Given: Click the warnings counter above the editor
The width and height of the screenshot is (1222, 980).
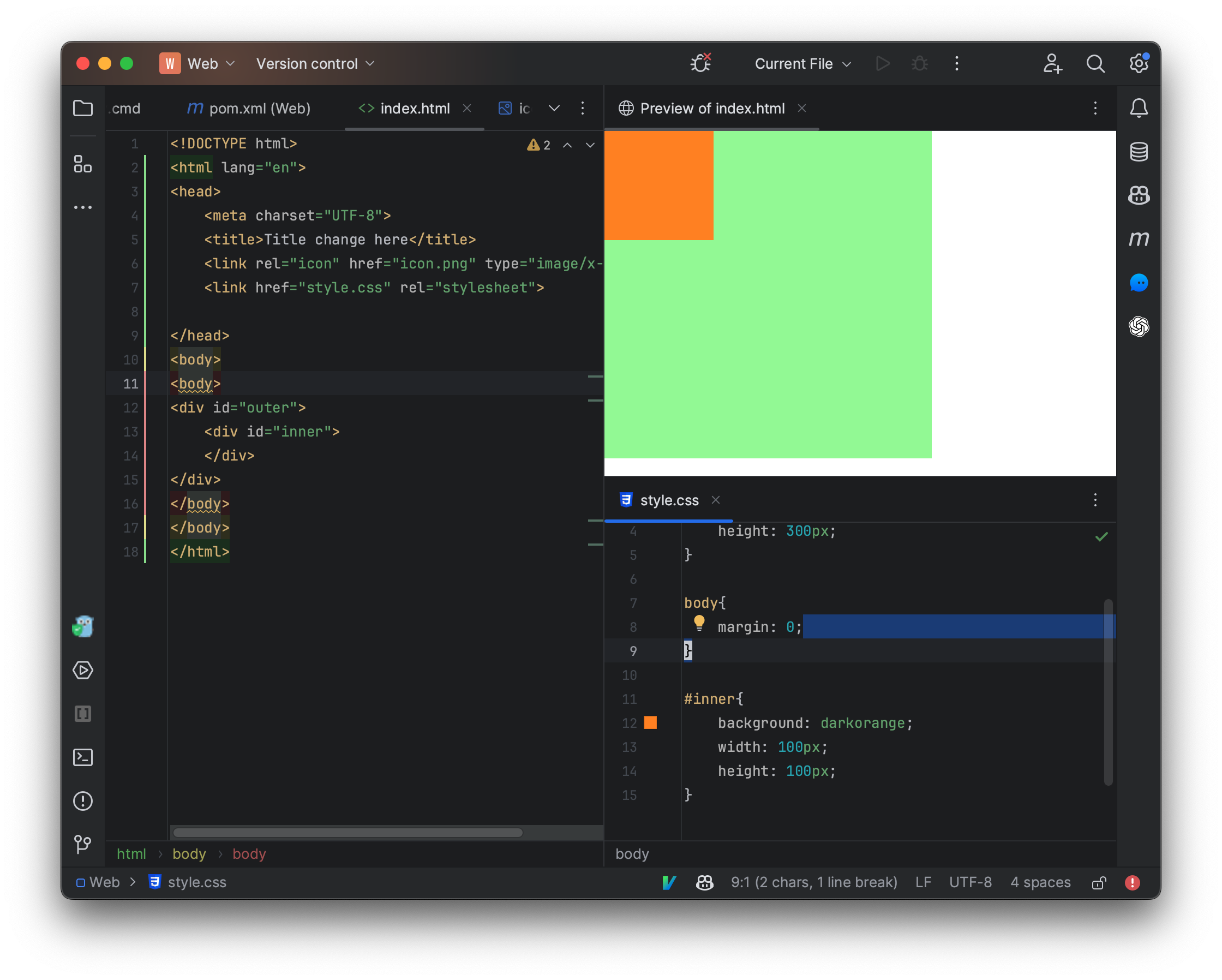Looking at the screenshot, I should 538,145.
